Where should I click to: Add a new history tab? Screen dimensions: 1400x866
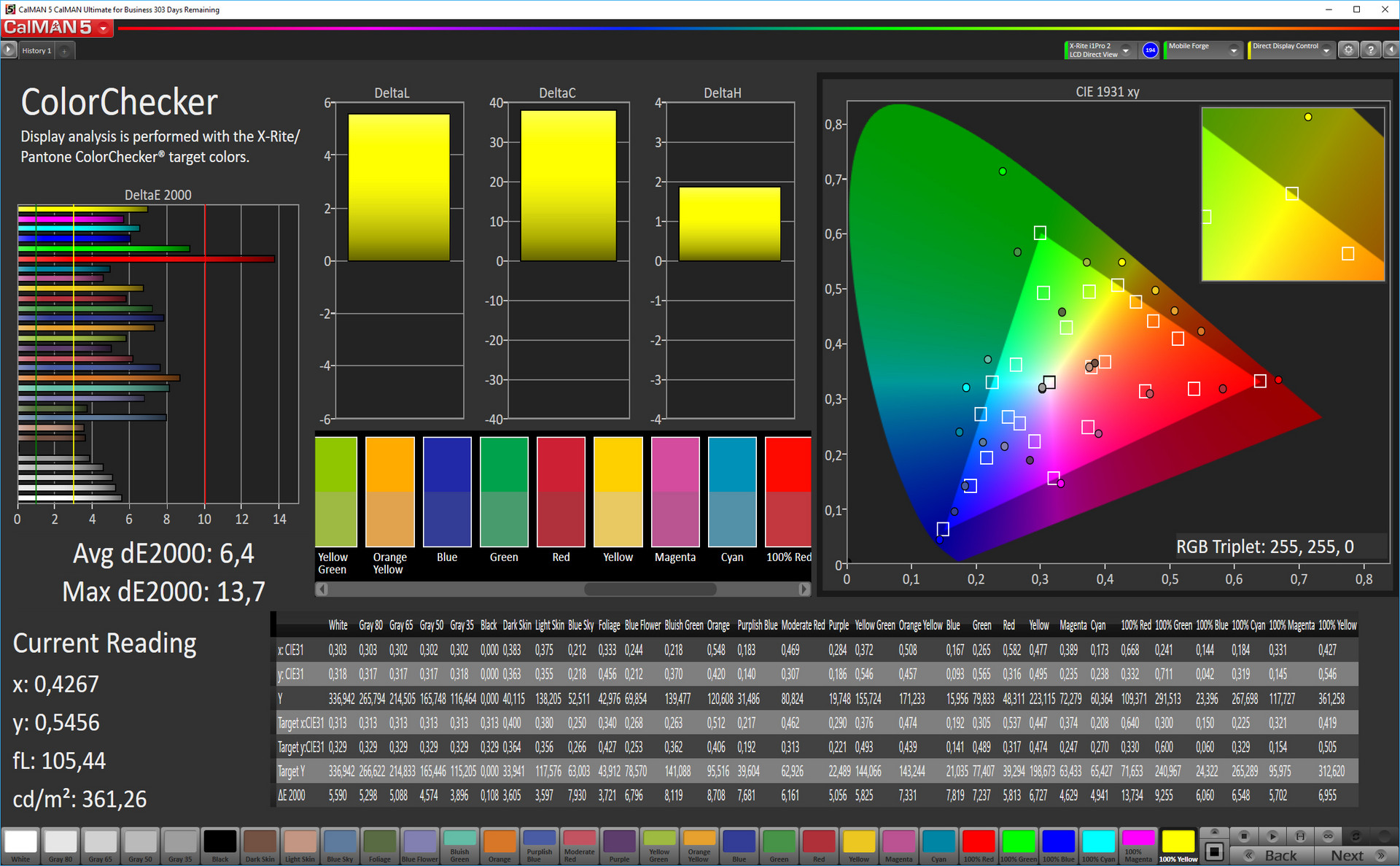click(64, 50)
